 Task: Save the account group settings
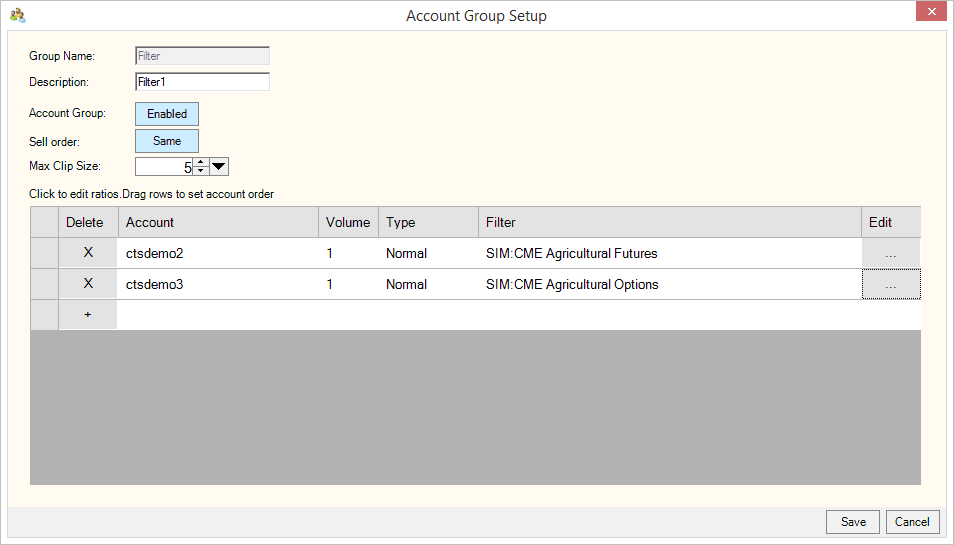point(853,522)
